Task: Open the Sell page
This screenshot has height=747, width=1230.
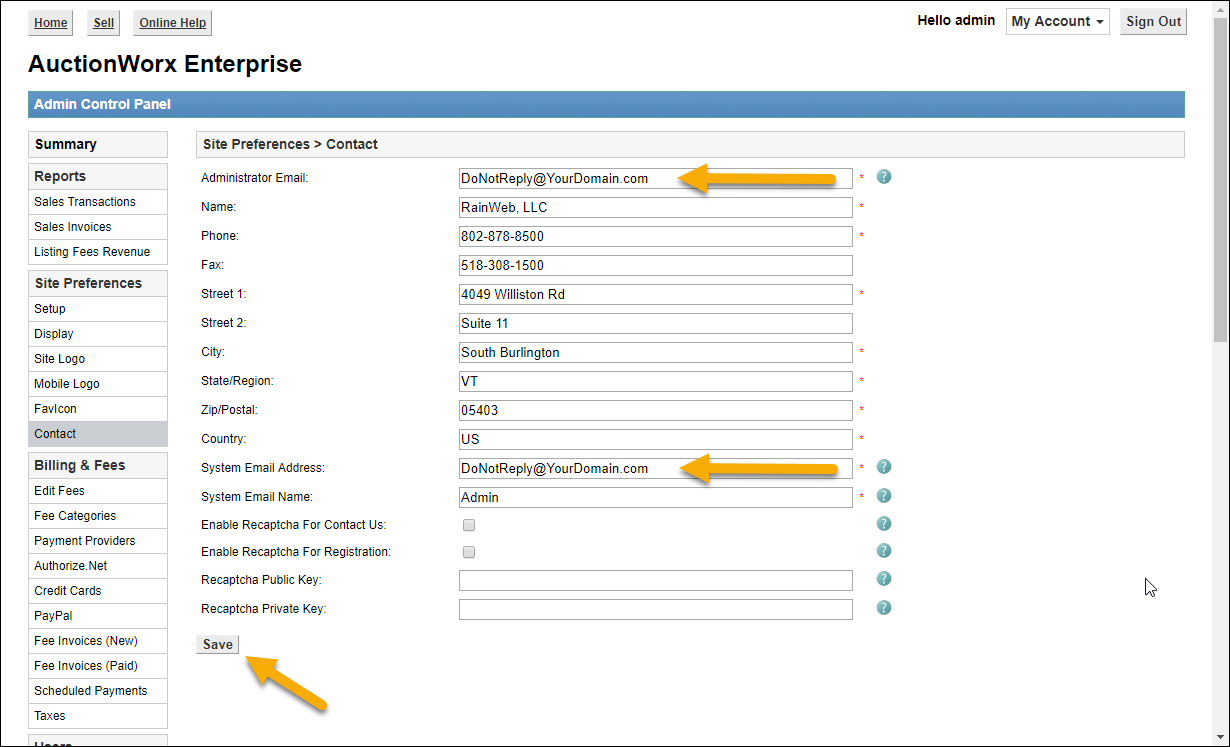Action: tap(104, 23)
